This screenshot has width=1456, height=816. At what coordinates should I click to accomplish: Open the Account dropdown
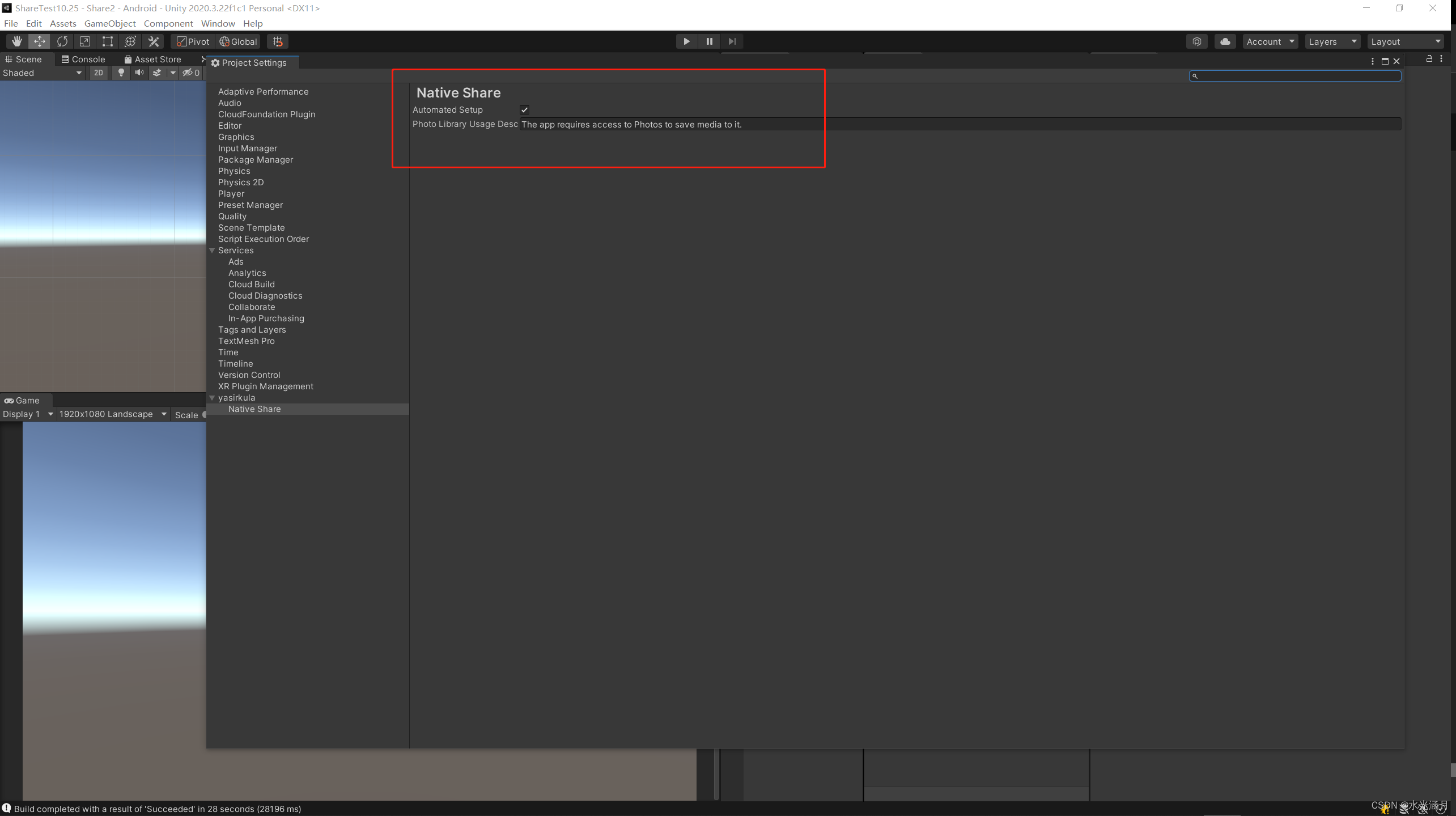1270,41
